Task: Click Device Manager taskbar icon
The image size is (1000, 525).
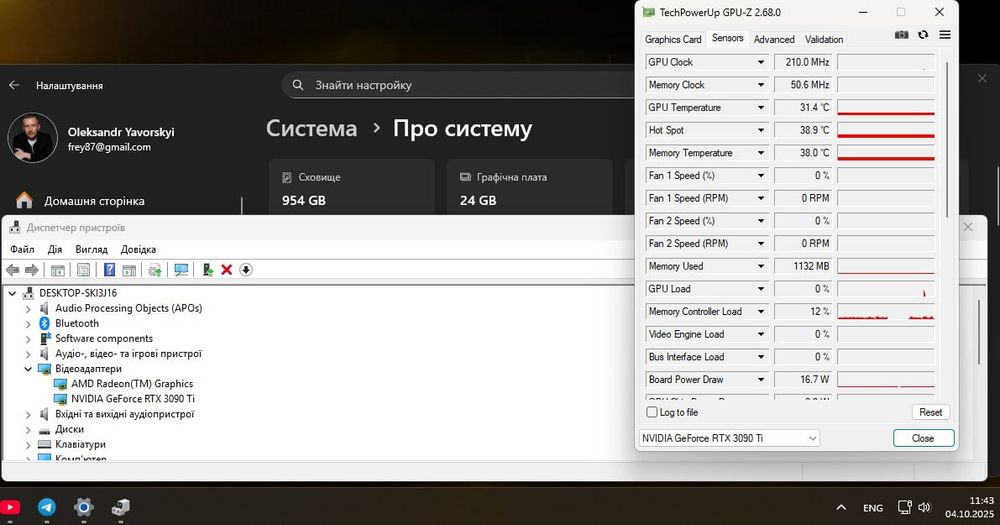Action: click(121, 507)
